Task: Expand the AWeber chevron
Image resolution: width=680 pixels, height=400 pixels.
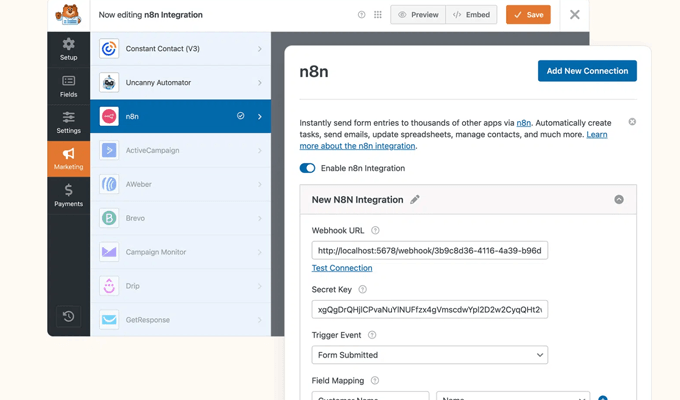Action: pyautogui.click(x=260, y=184)
